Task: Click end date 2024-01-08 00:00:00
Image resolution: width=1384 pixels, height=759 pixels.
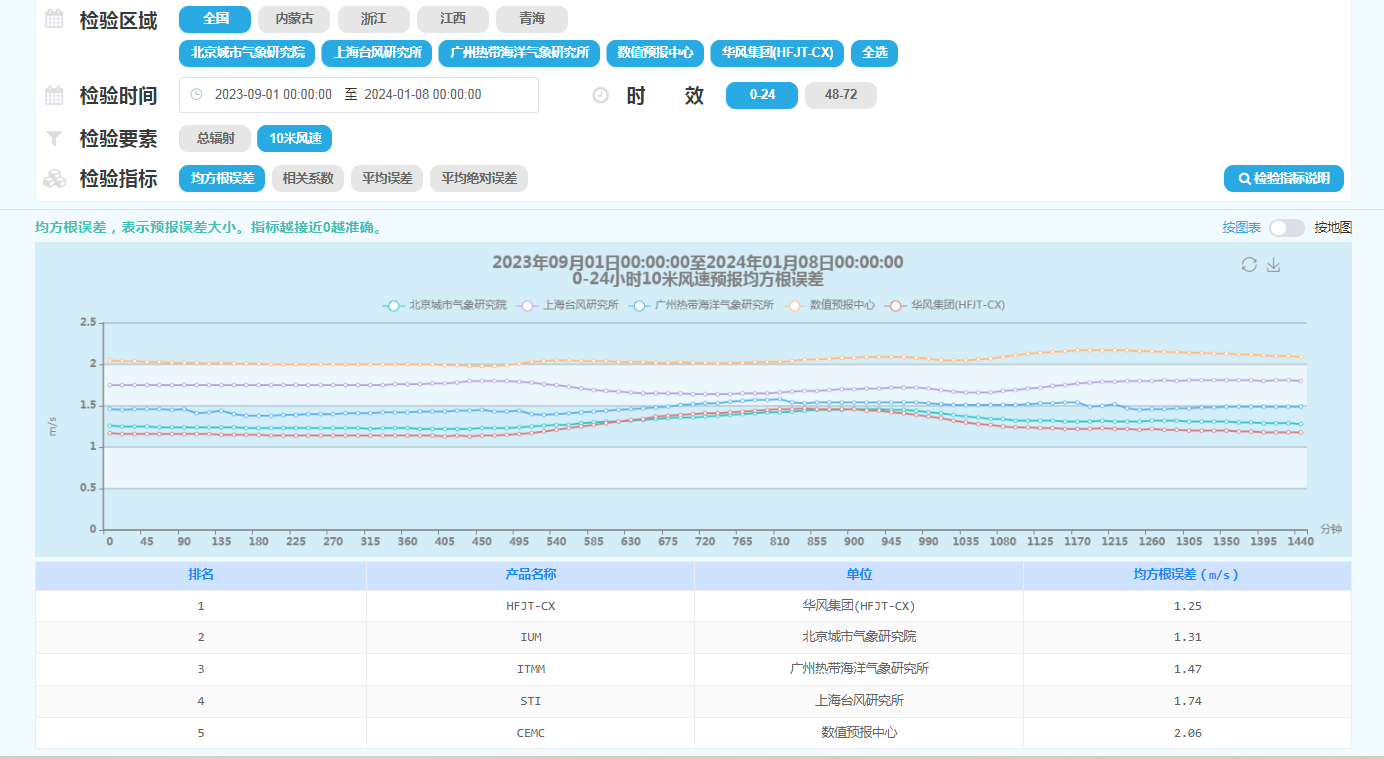Action: coord(422,95)
